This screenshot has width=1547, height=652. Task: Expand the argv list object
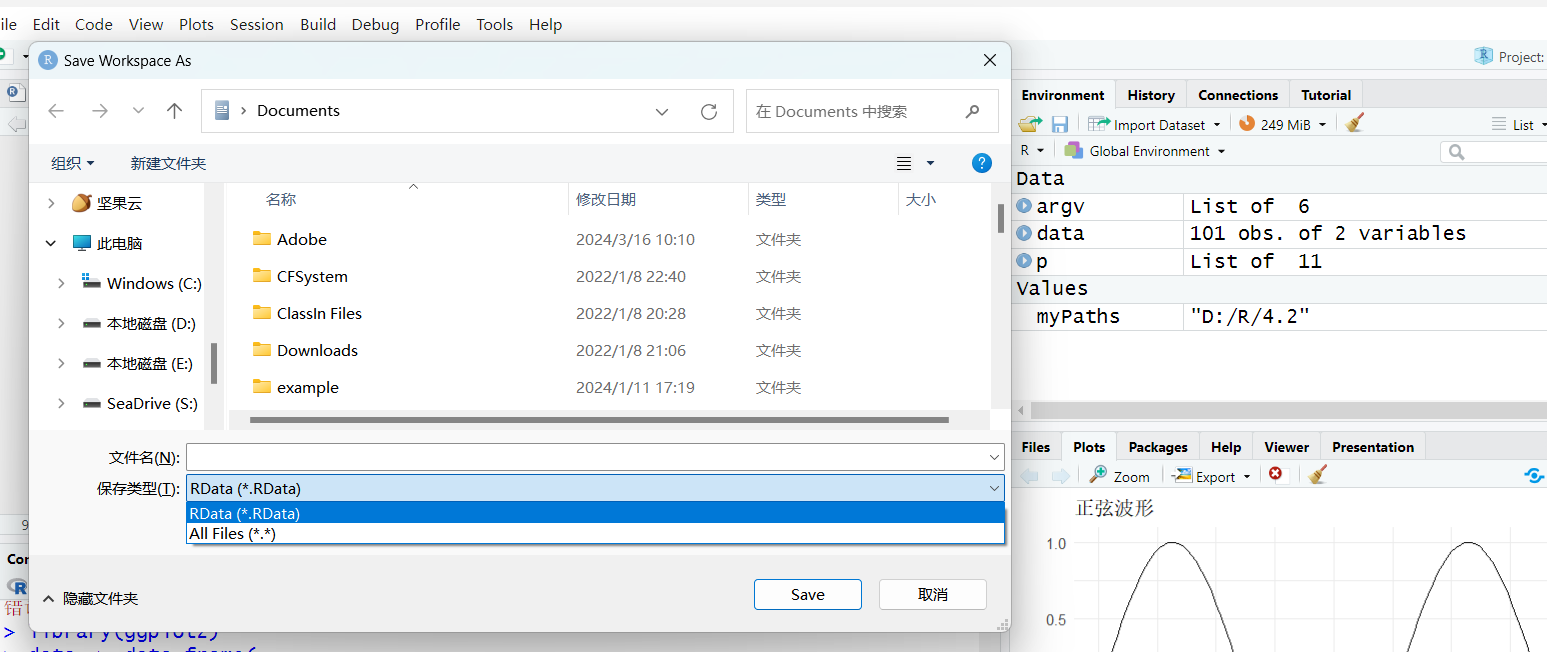pos(1024,206)
